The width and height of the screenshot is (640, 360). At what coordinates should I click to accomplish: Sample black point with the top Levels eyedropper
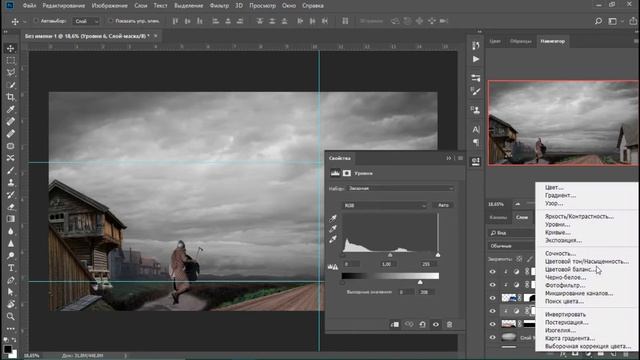point(333,218)
